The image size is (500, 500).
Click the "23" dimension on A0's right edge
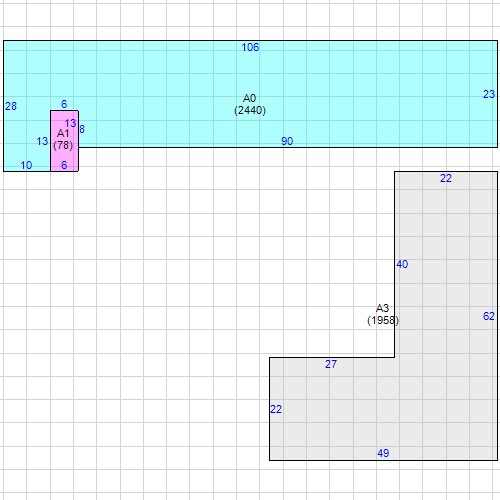tap(489, 94)
